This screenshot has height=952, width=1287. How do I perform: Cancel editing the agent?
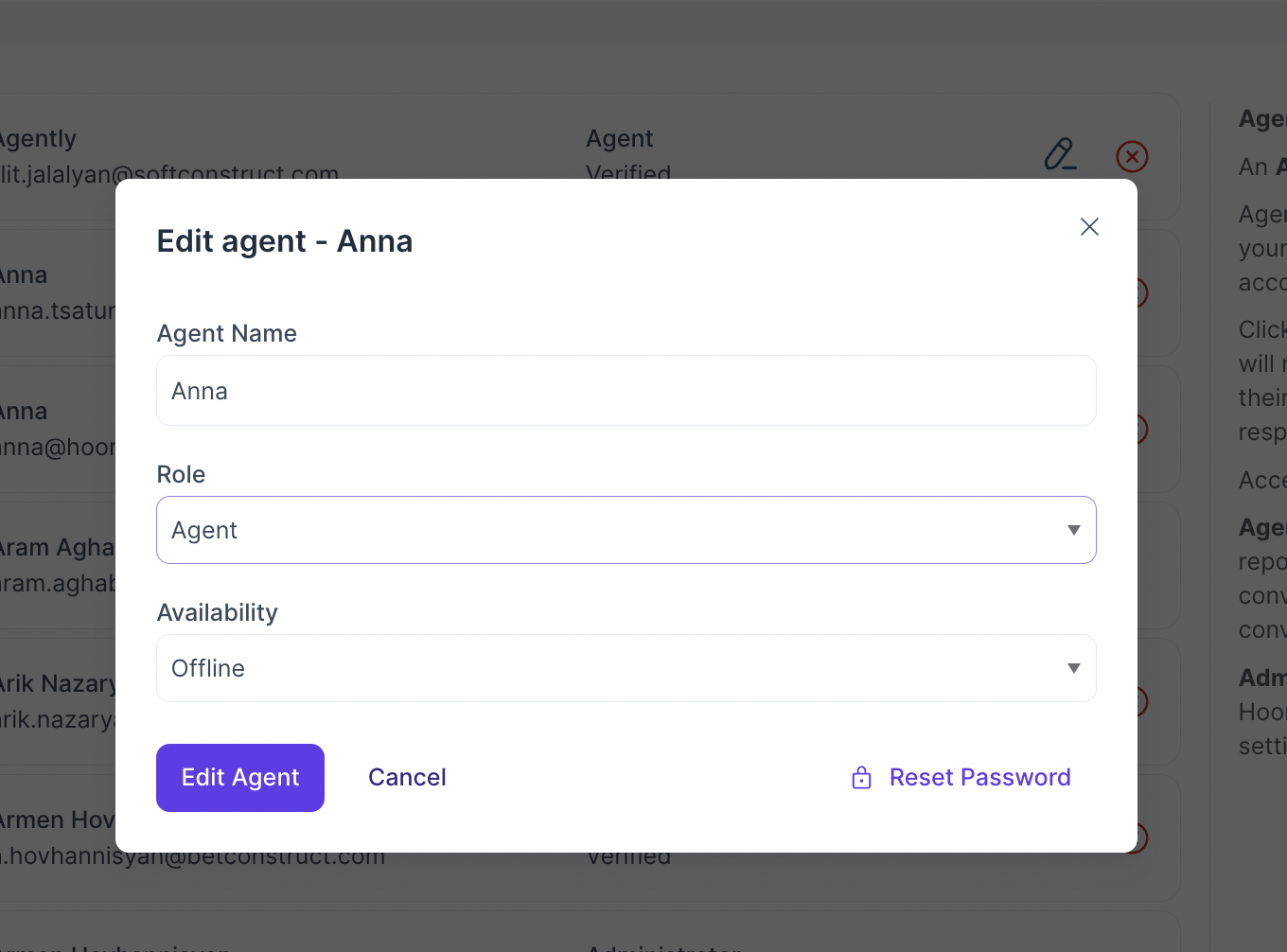click(407, 778)
